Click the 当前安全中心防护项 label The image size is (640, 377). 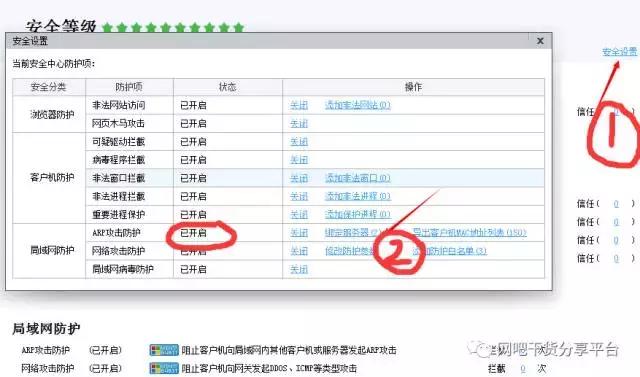pyautogui.click(x=53, y=64)
